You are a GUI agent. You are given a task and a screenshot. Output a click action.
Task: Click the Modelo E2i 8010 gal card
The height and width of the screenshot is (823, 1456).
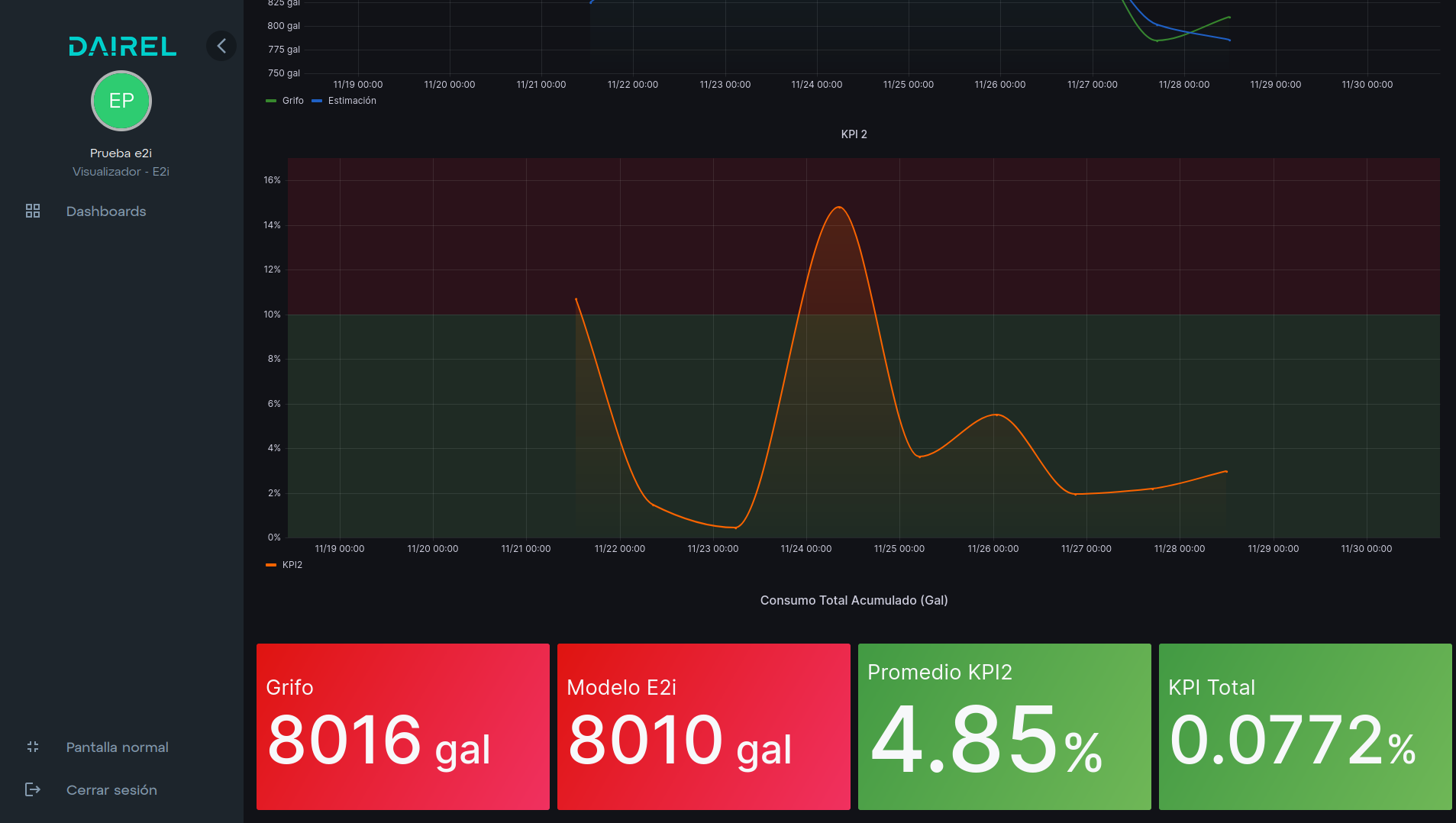coord(704,727)
